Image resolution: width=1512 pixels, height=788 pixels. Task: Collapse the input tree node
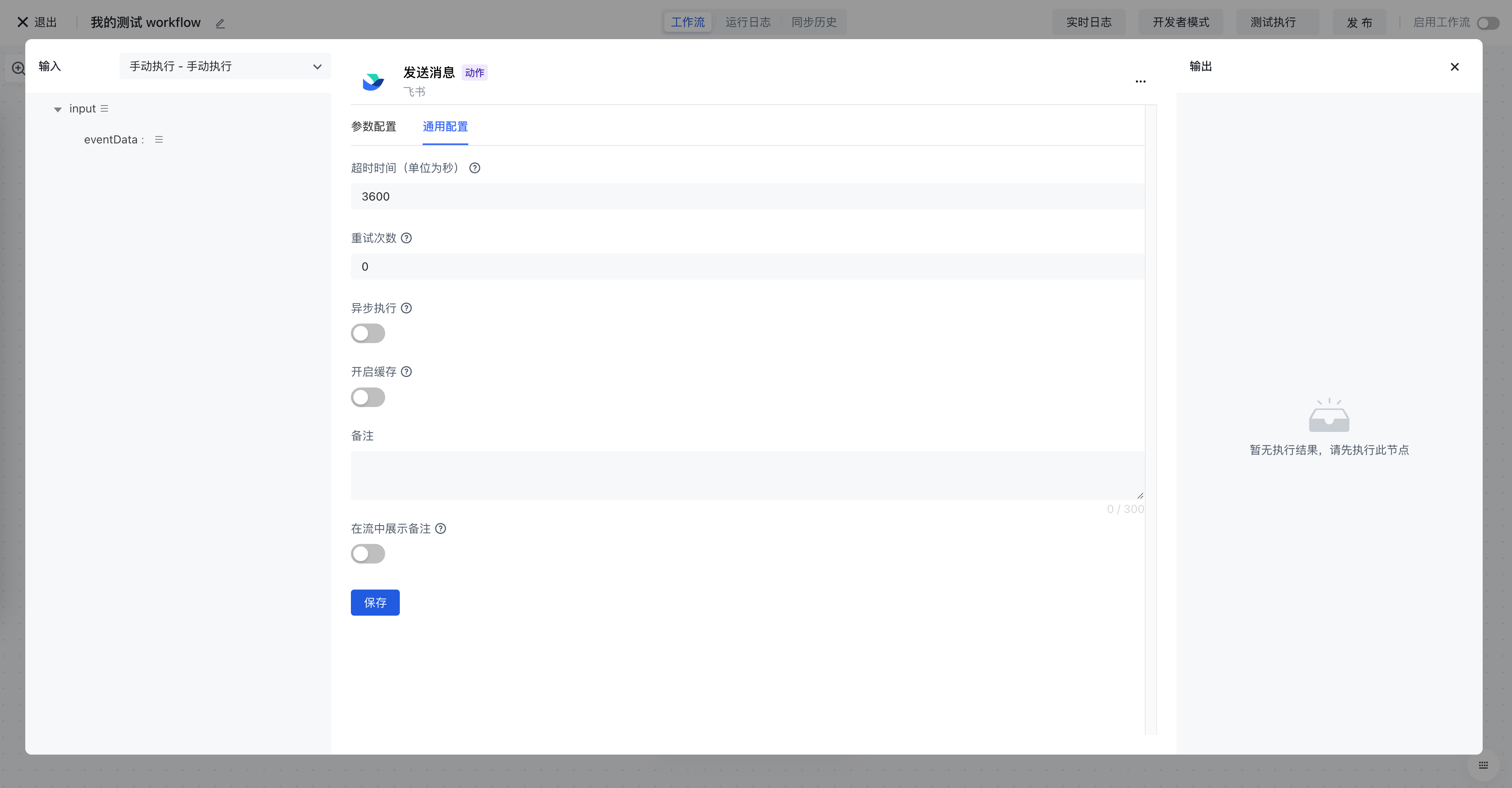57,109
